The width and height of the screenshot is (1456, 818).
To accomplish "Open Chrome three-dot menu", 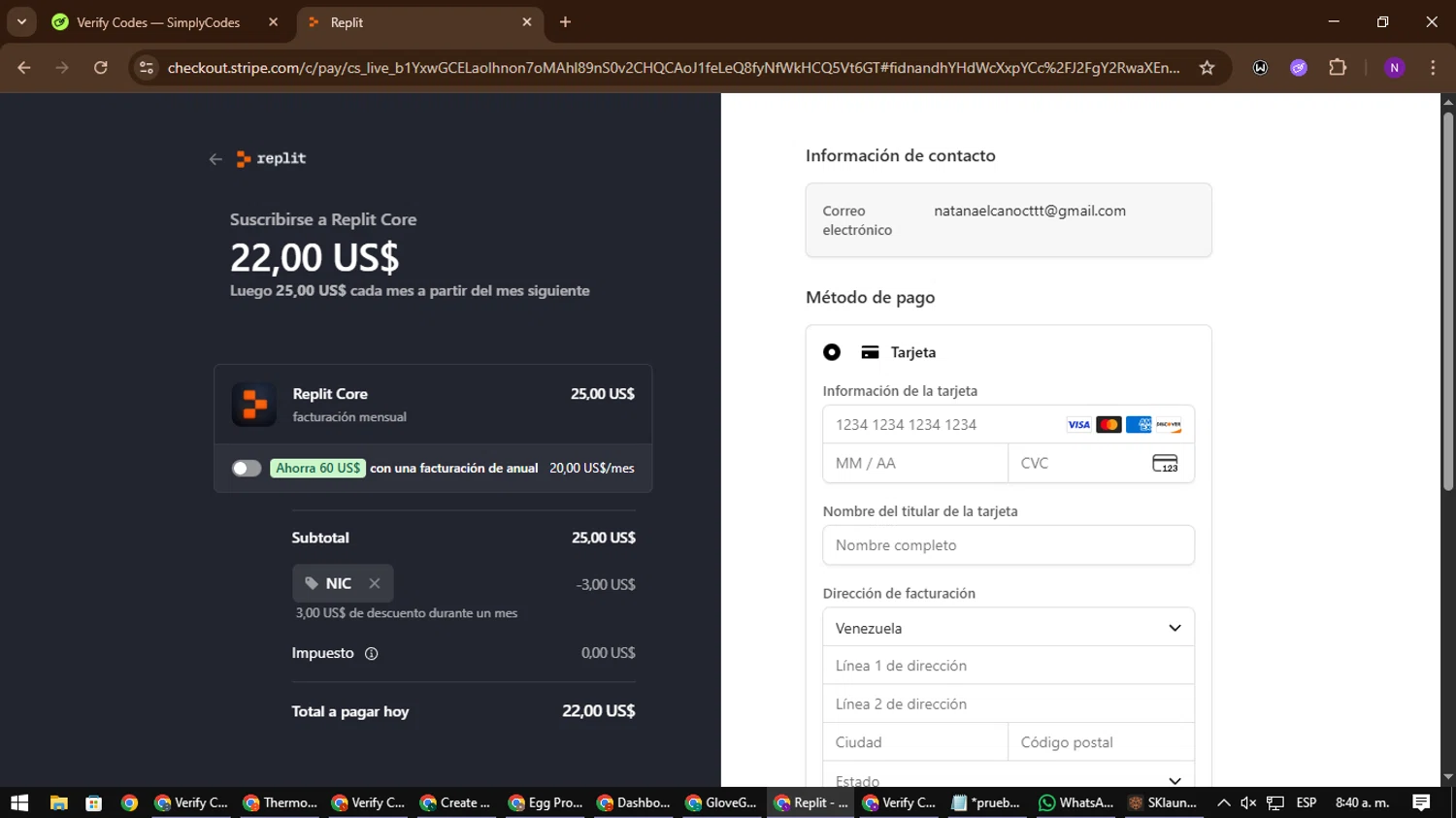I will pyautogui.click(x=1433, y=68).
